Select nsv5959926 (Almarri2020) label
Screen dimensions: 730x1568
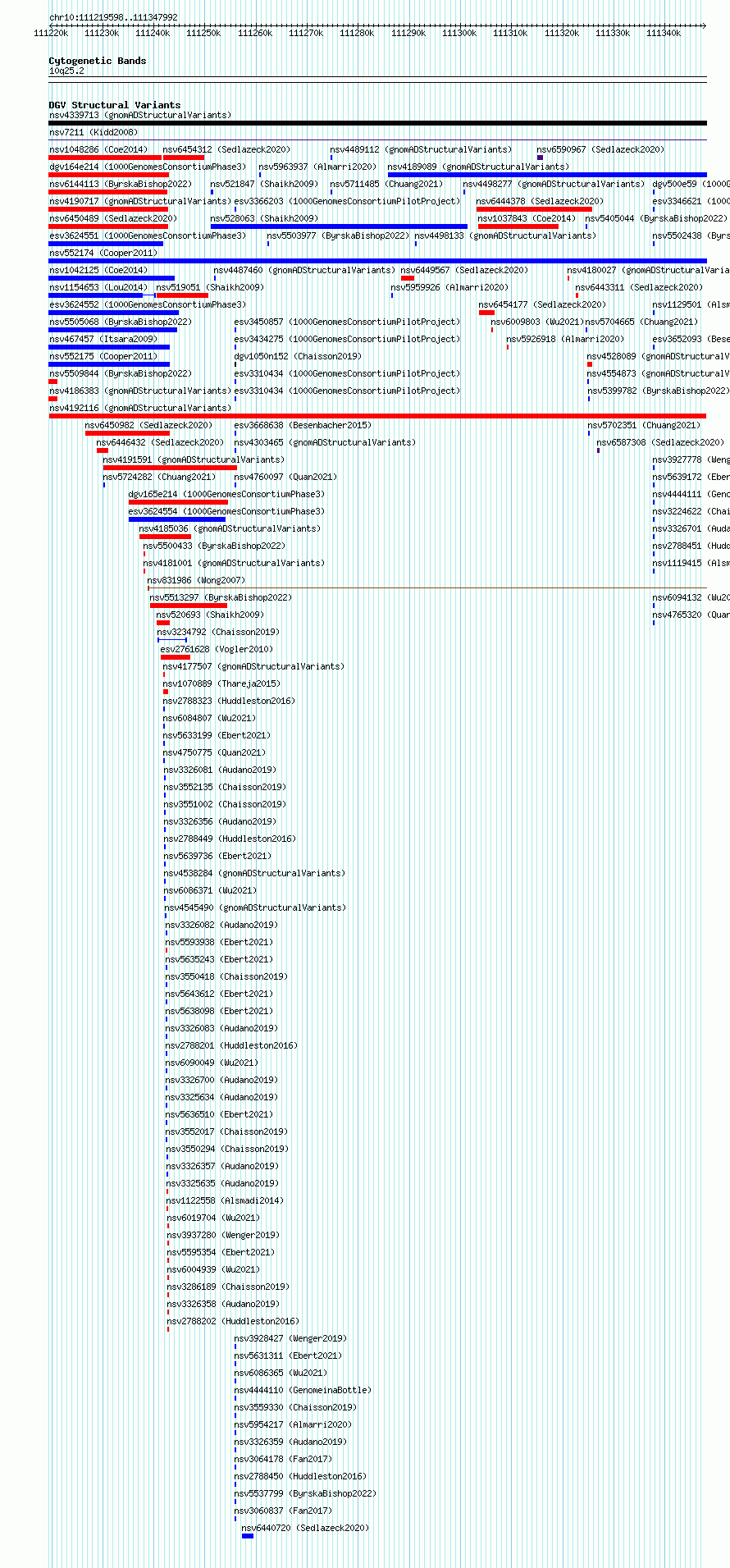point(449,287)
